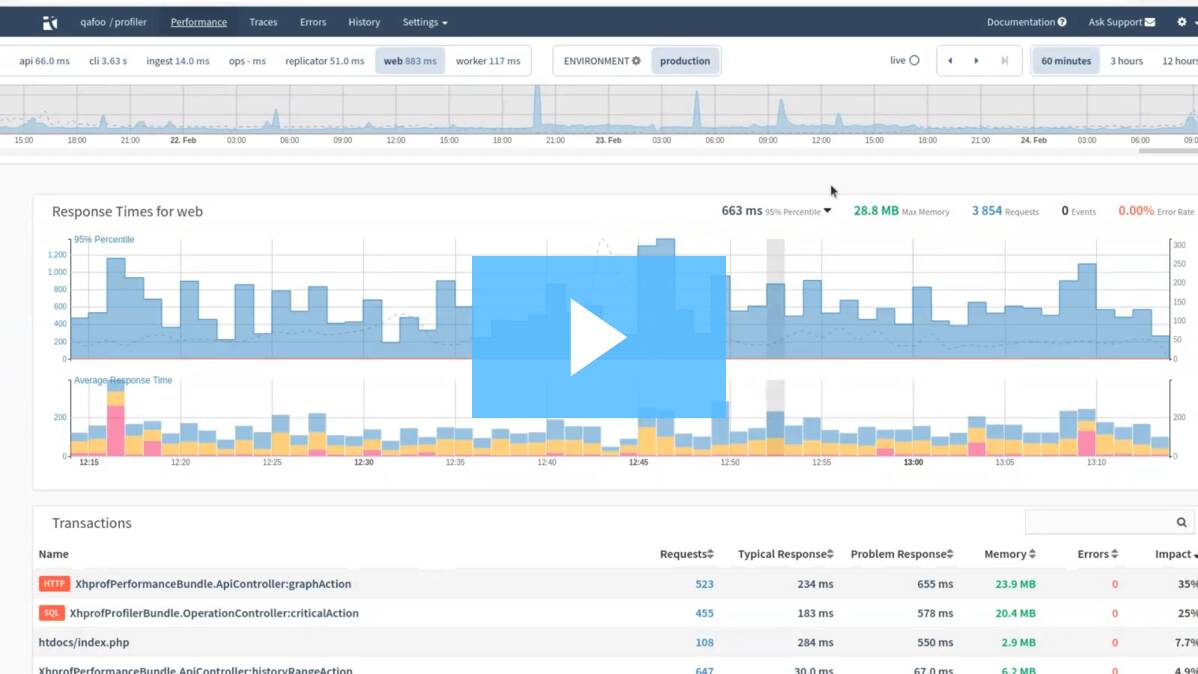
Task: Go to previous time range arrow
Action: coord(950,61)
